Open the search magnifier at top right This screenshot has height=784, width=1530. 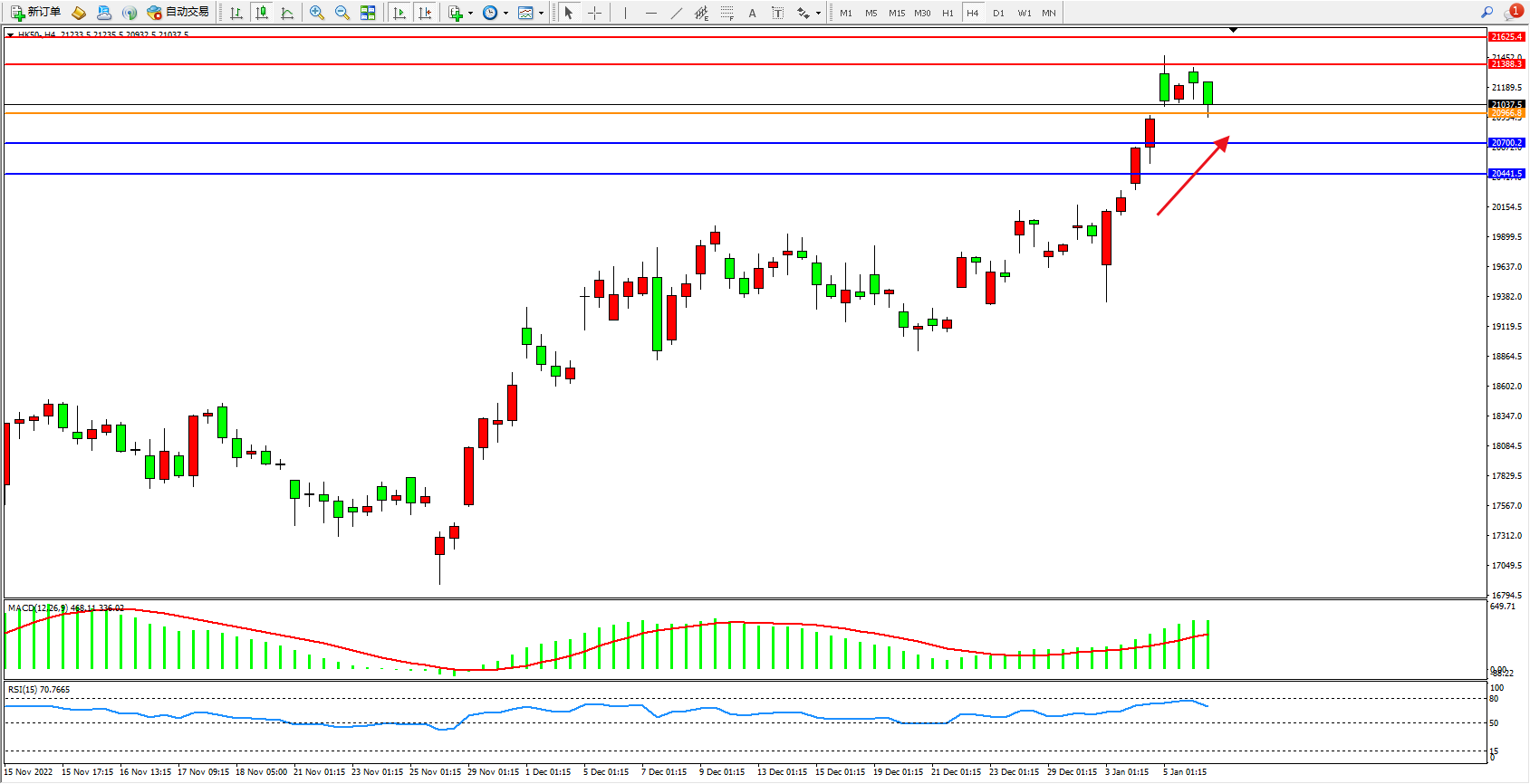point(1487,13)
